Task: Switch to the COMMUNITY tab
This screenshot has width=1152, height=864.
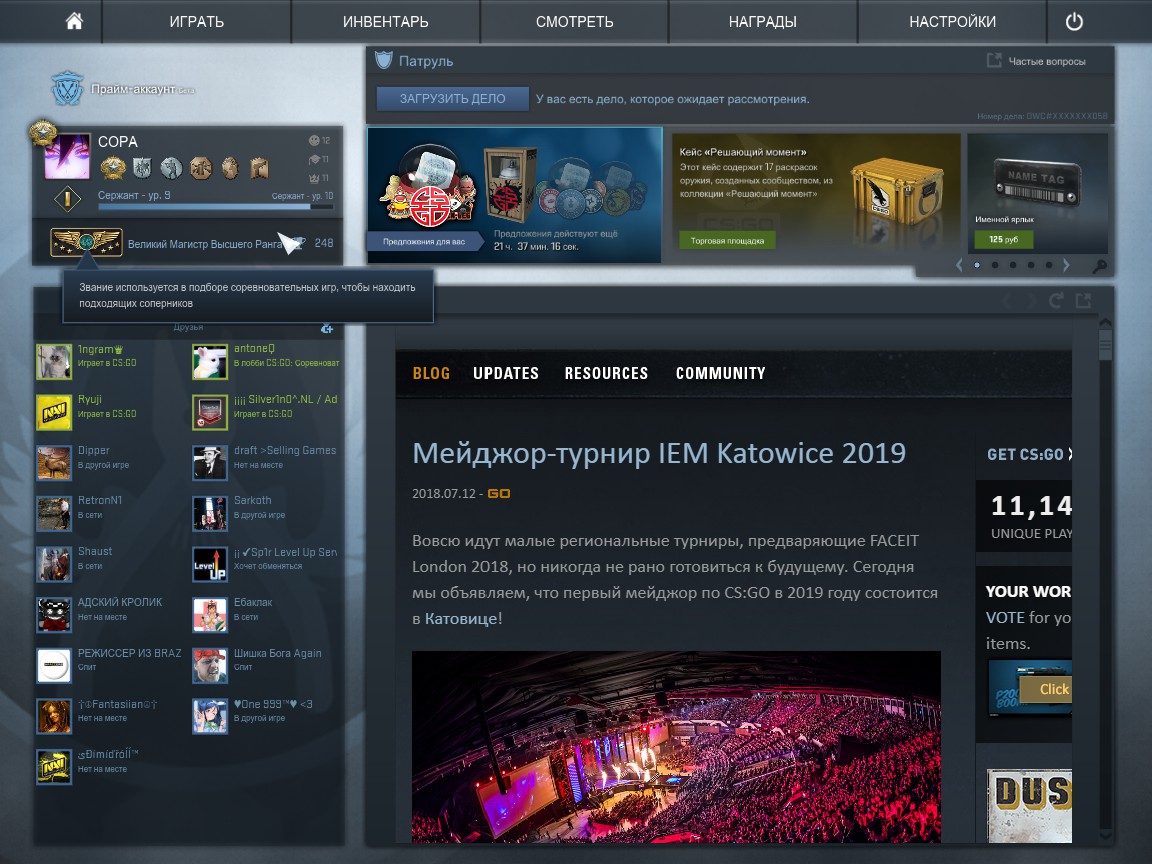Action: pos(720,373)
